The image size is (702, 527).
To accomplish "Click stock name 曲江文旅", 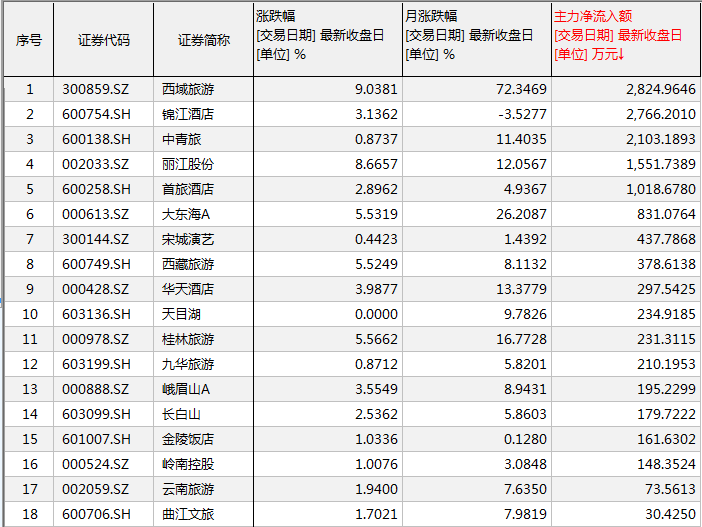I will 188,514.
